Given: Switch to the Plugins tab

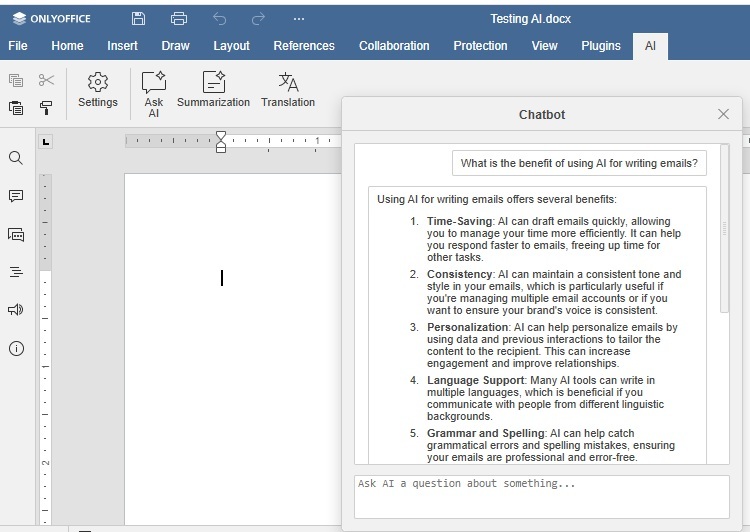Looking at the screenshot, I should [x=601, y=46].
